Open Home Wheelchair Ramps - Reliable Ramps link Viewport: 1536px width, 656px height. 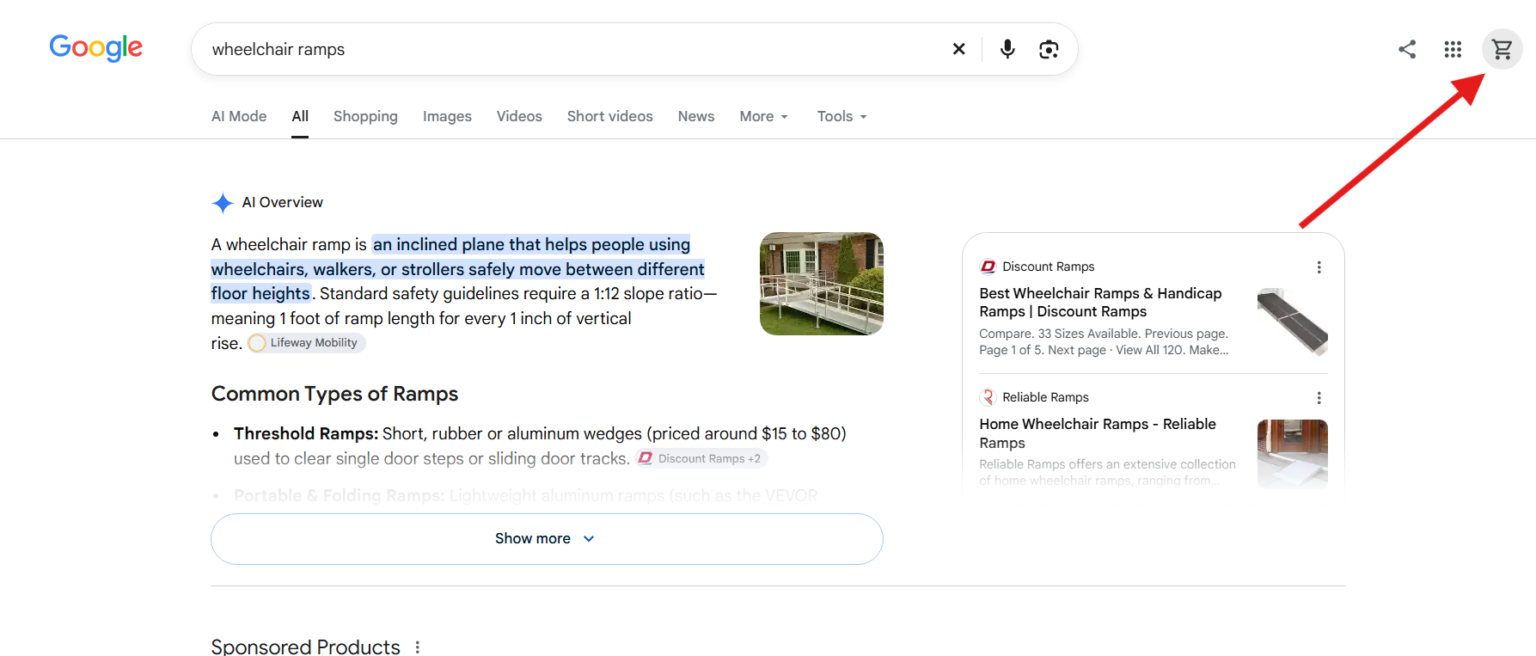point(1097,434)
